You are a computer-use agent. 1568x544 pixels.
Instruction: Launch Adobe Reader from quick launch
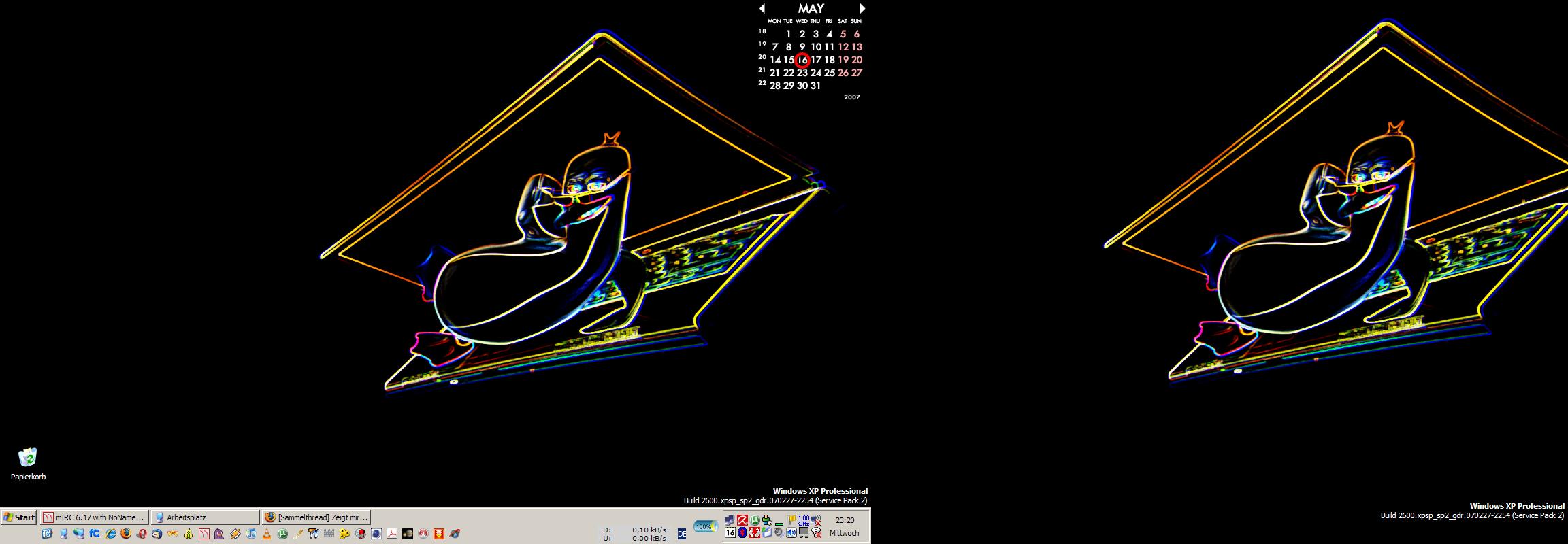coord(391,534)
